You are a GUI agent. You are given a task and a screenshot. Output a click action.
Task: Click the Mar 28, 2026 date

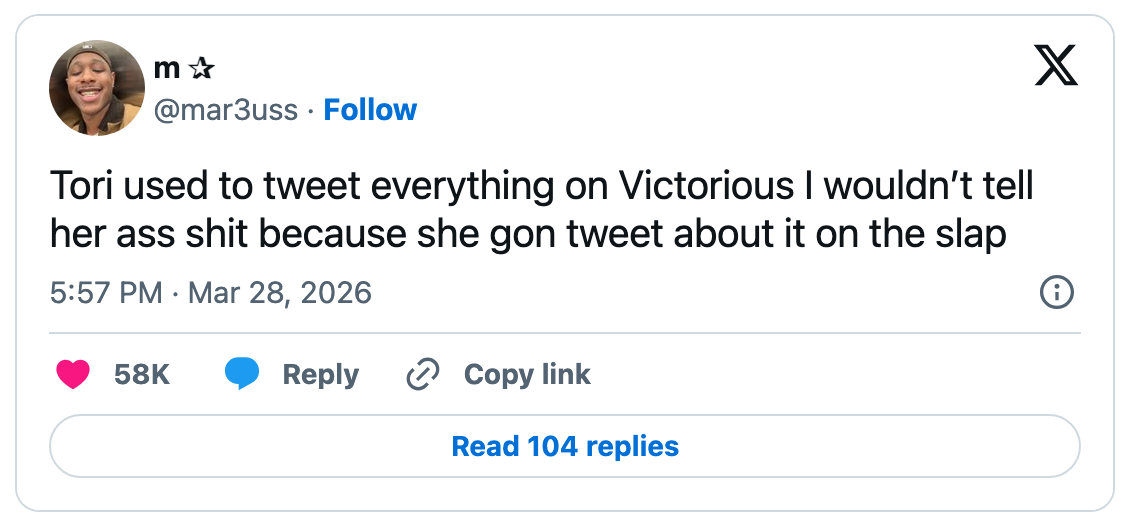(280, 293)
